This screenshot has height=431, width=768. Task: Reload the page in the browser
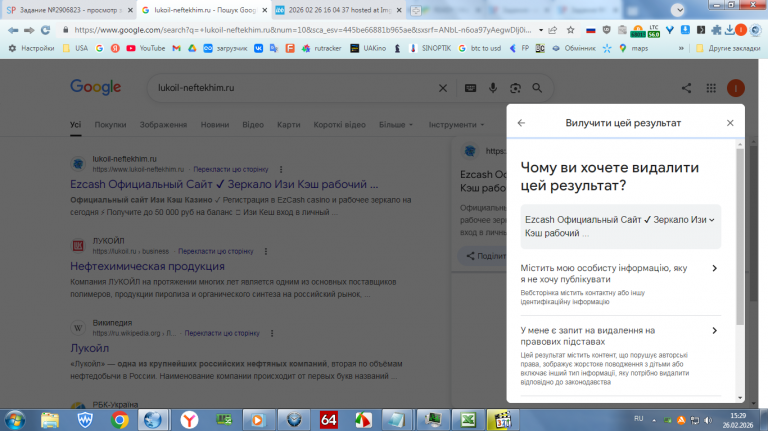(45, 30)
